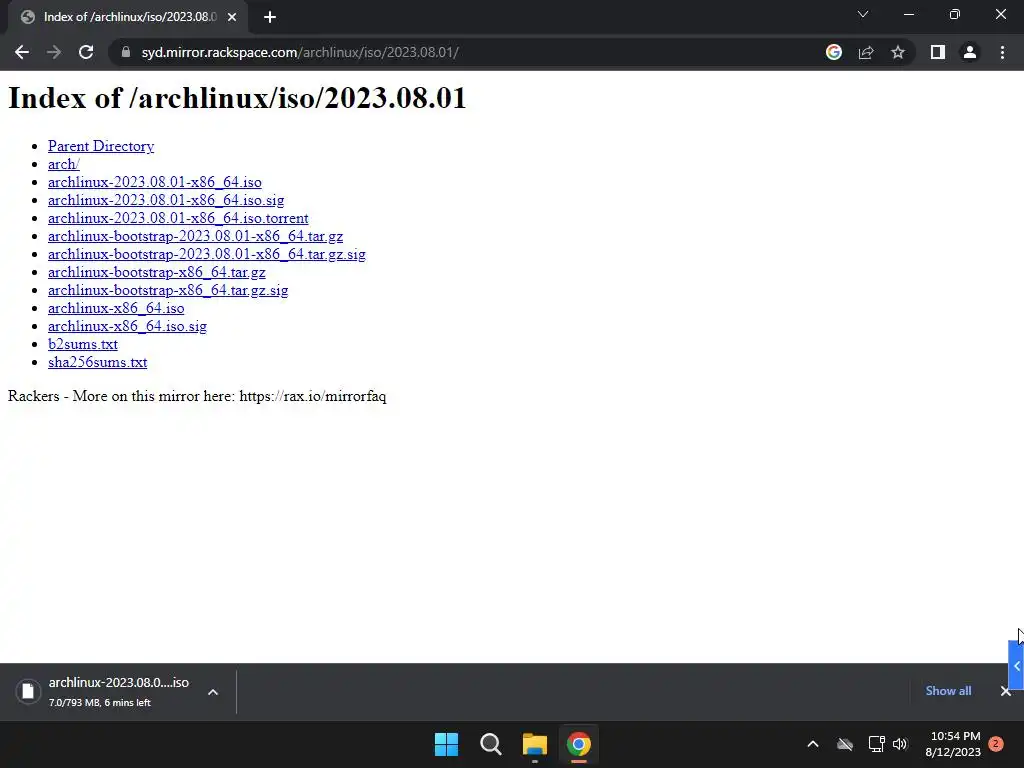Download archlinux-2023.08.01-x86_64.iso
This screenshot has height=768, width=1024.
(155, 182)
